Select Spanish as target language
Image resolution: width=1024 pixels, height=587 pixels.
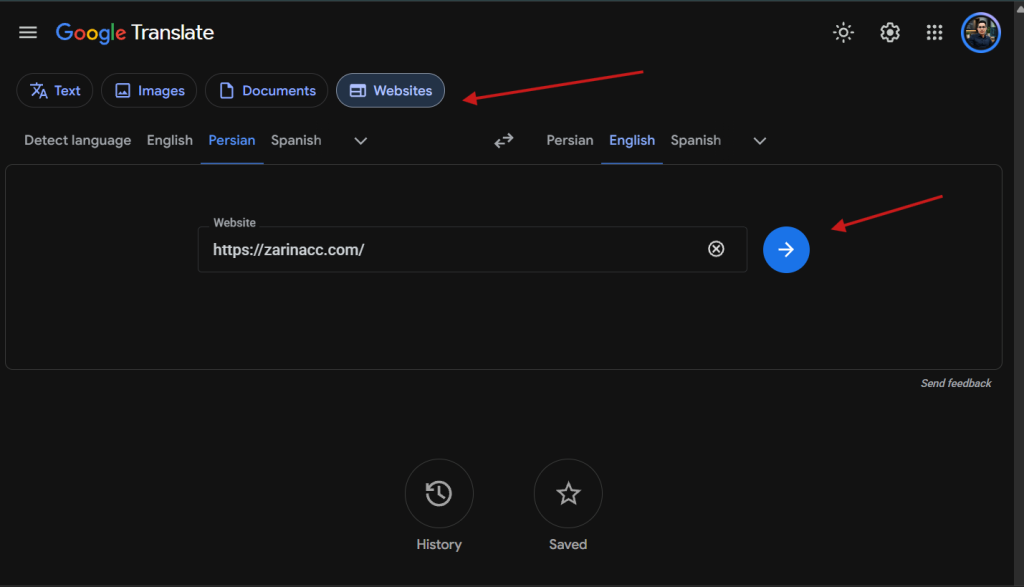point(696,140)
